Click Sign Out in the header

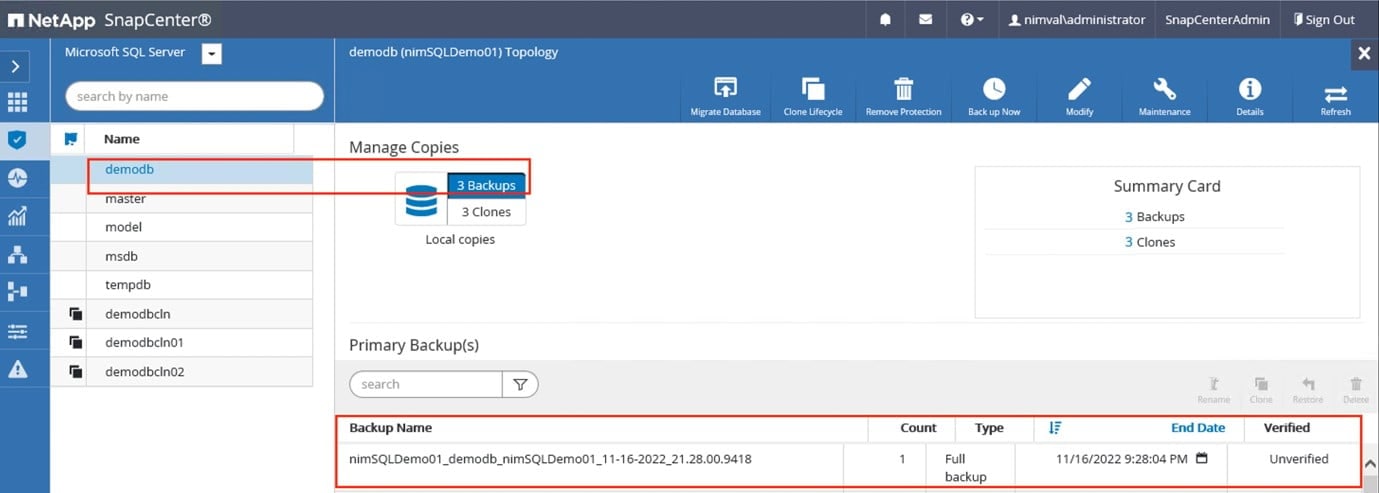click(x=1323, y=20)
